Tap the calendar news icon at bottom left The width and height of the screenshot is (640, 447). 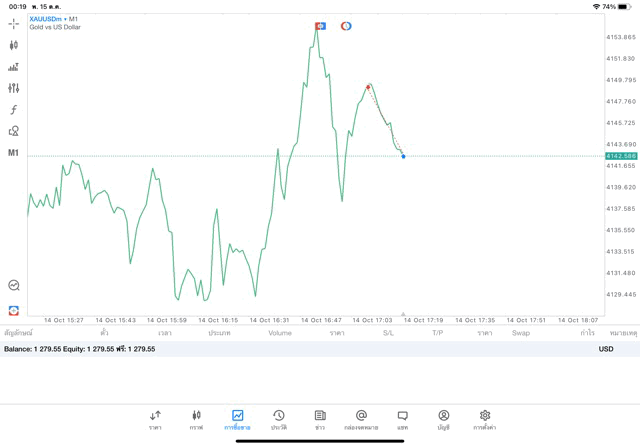pyautogui.click(x=13, y=311)
